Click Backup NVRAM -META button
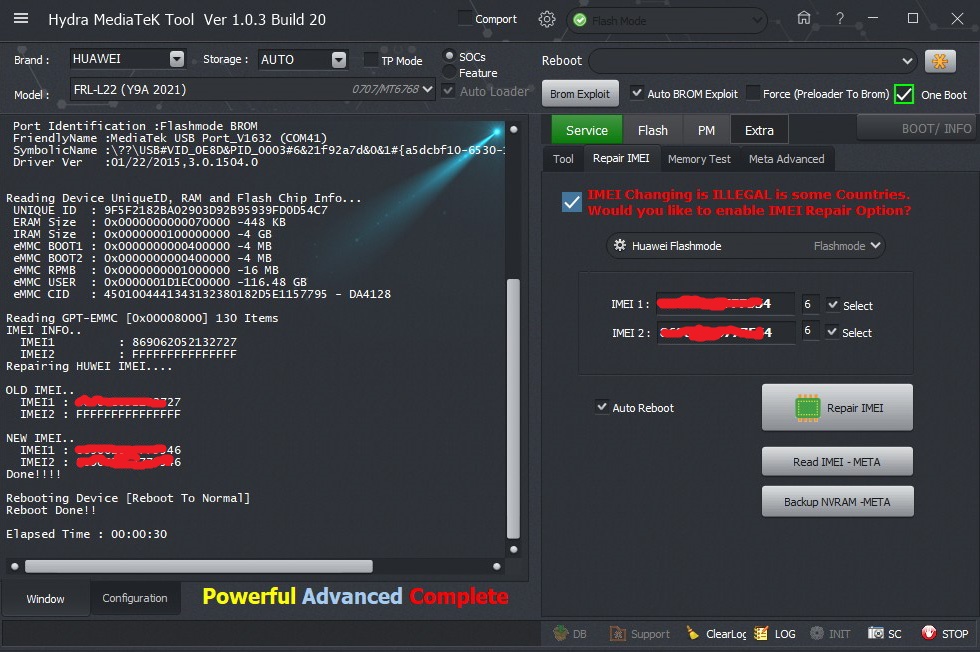 click(x=837, y=501)
